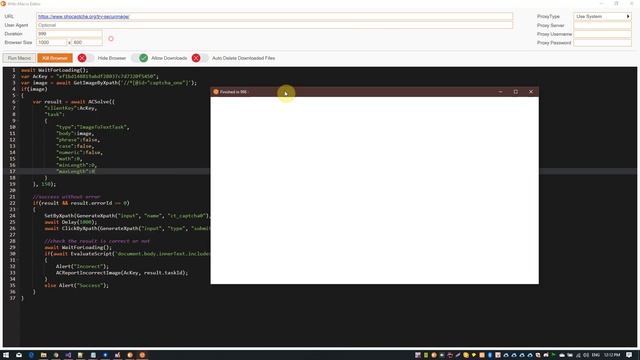Click the User Agent field
This screenshot has width=640, height=360.
pos(275,25)
